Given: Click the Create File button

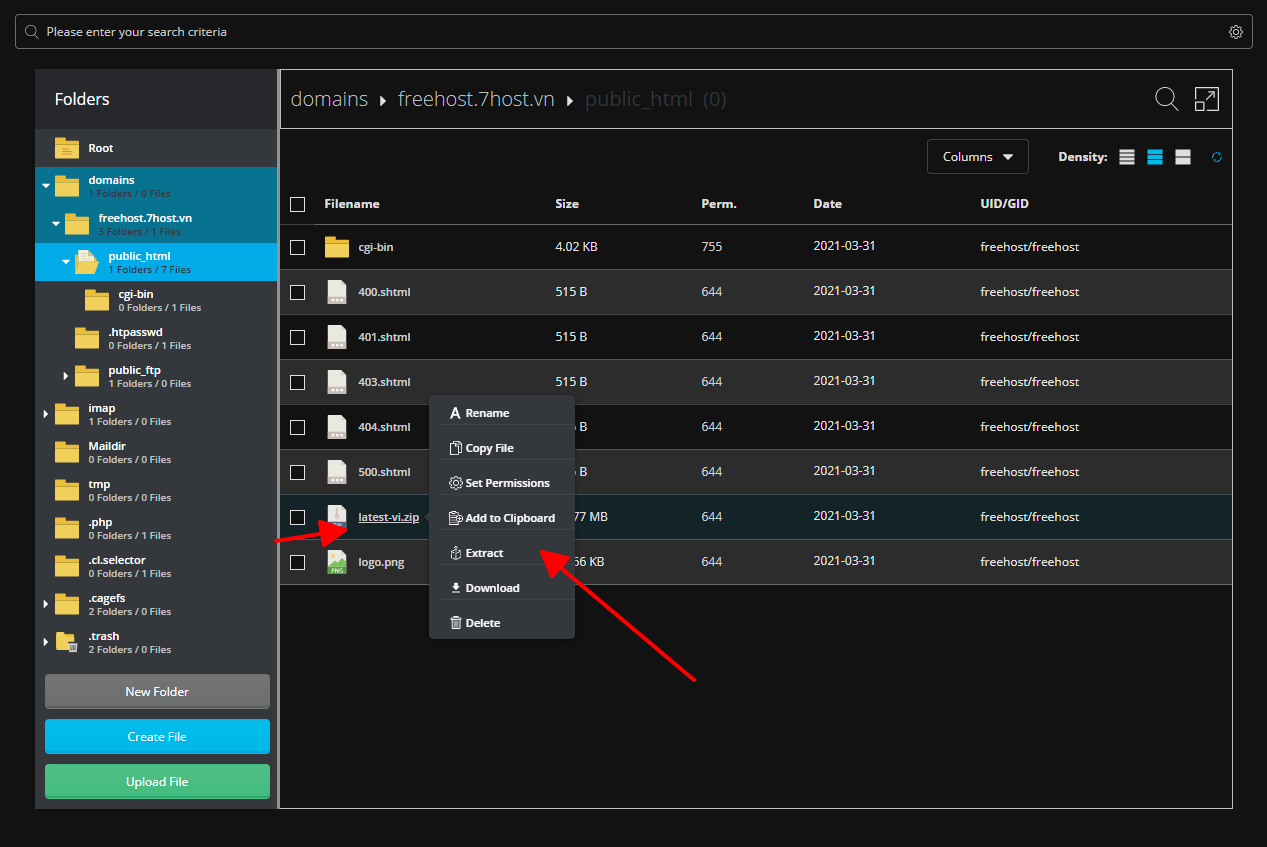Looking at the screenshot, I should tap(157, 736).
